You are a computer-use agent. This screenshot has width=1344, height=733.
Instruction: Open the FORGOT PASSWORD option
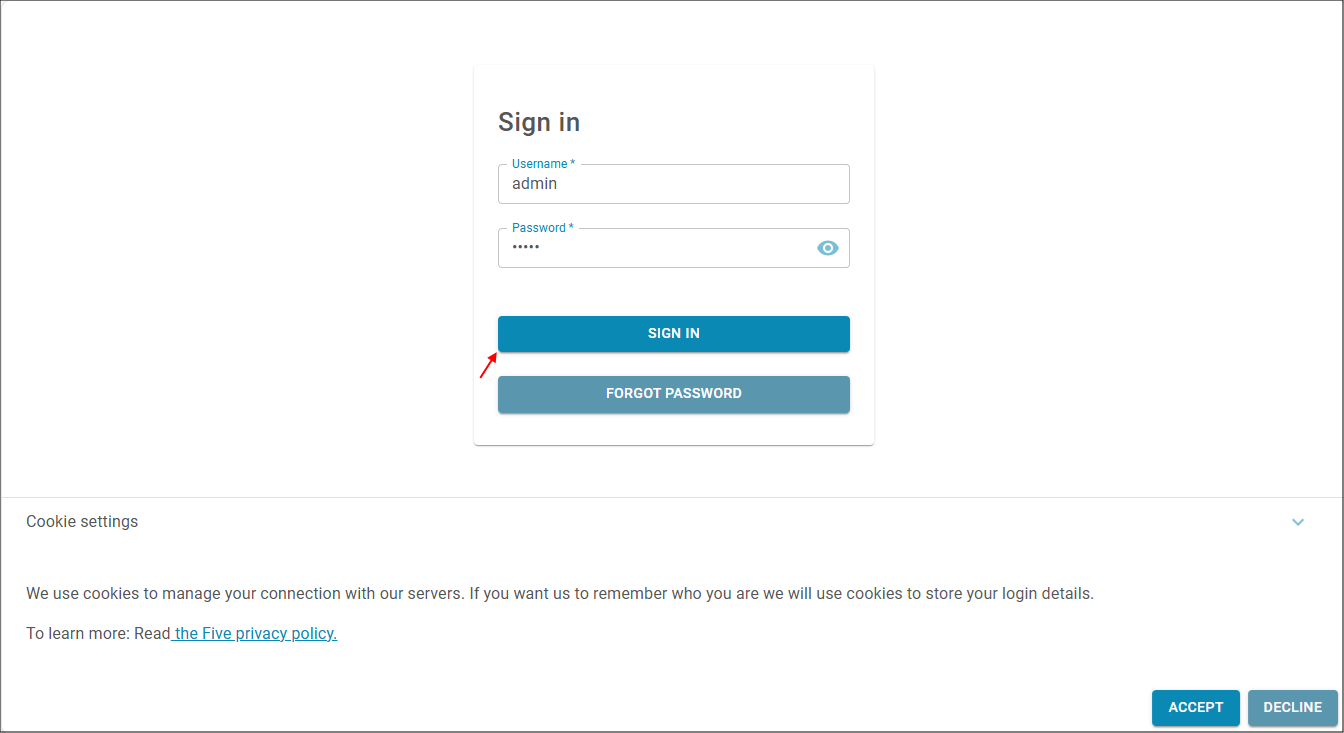click(x=674, y=394)
